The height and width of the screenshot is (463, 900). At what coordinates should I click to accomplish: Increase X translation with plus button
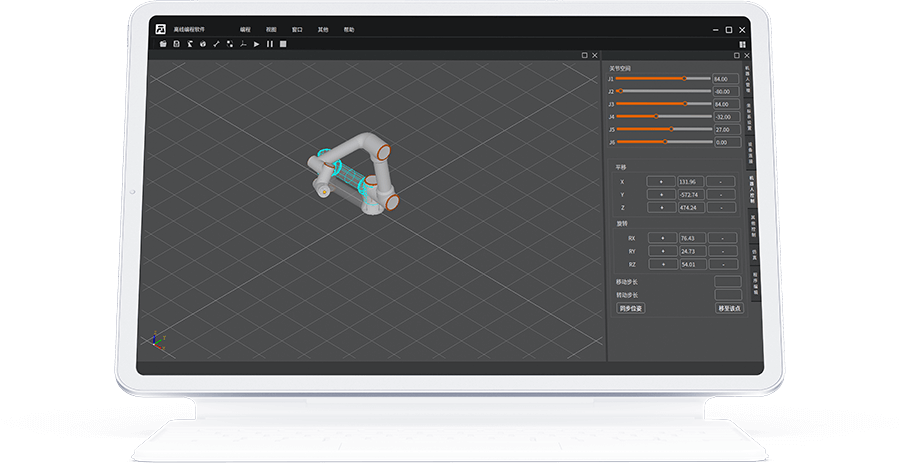(x=660, y=181)
